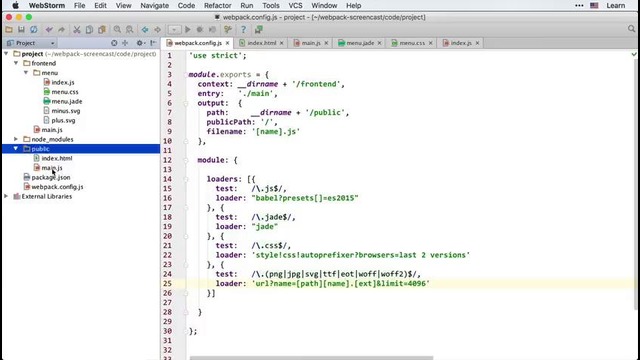Image resolution: width=640 pixels, height=360 pixels.
Task: Open the Apple menu
Action: (16, 6)
